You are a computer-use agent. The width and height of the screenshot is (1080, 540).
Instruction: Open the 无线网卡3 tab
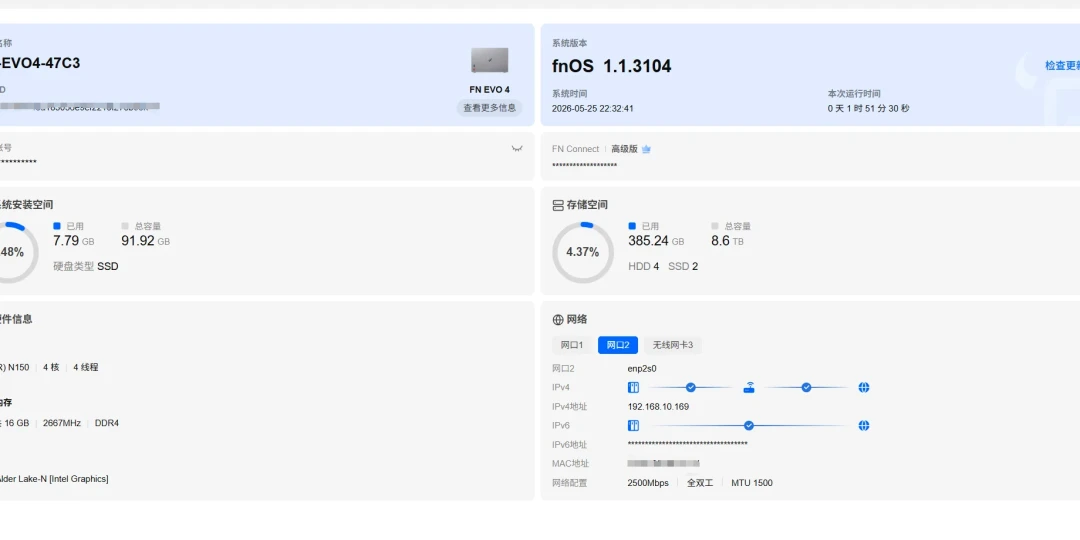pyautogui.click(x=673, y=345)
